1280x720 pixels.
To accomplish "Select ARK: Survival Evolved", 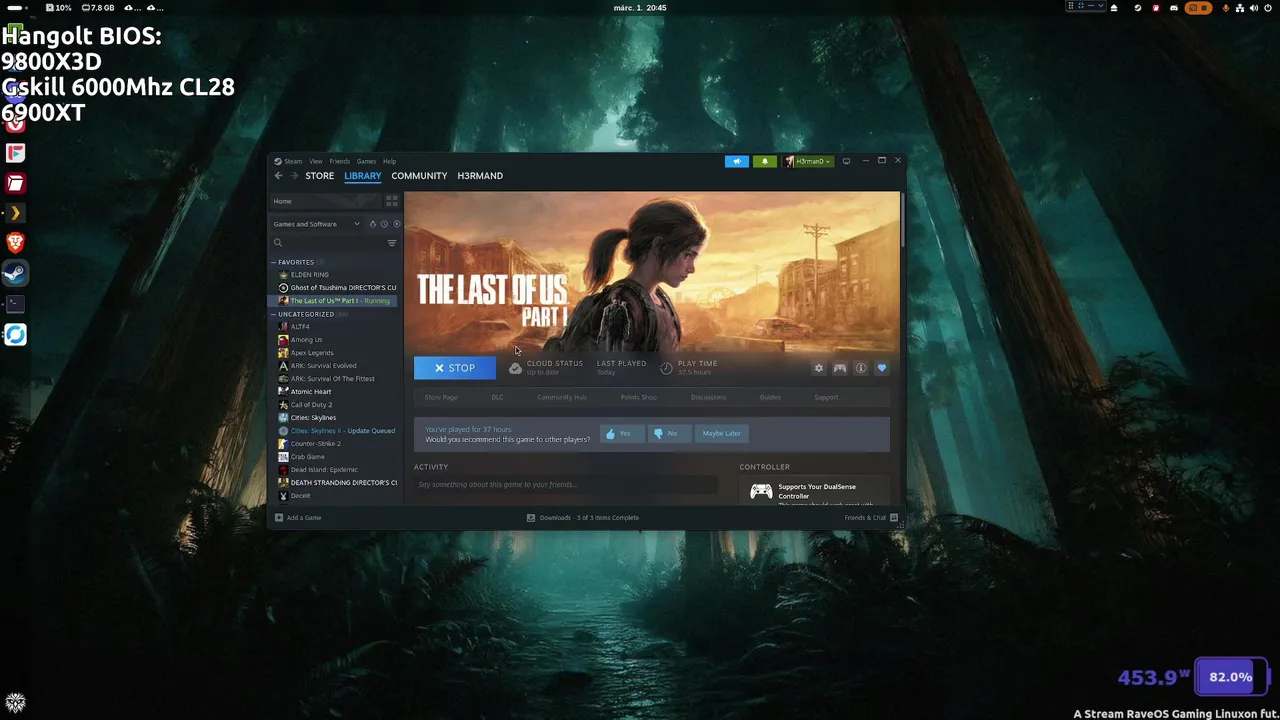I will tap(334, 366).
